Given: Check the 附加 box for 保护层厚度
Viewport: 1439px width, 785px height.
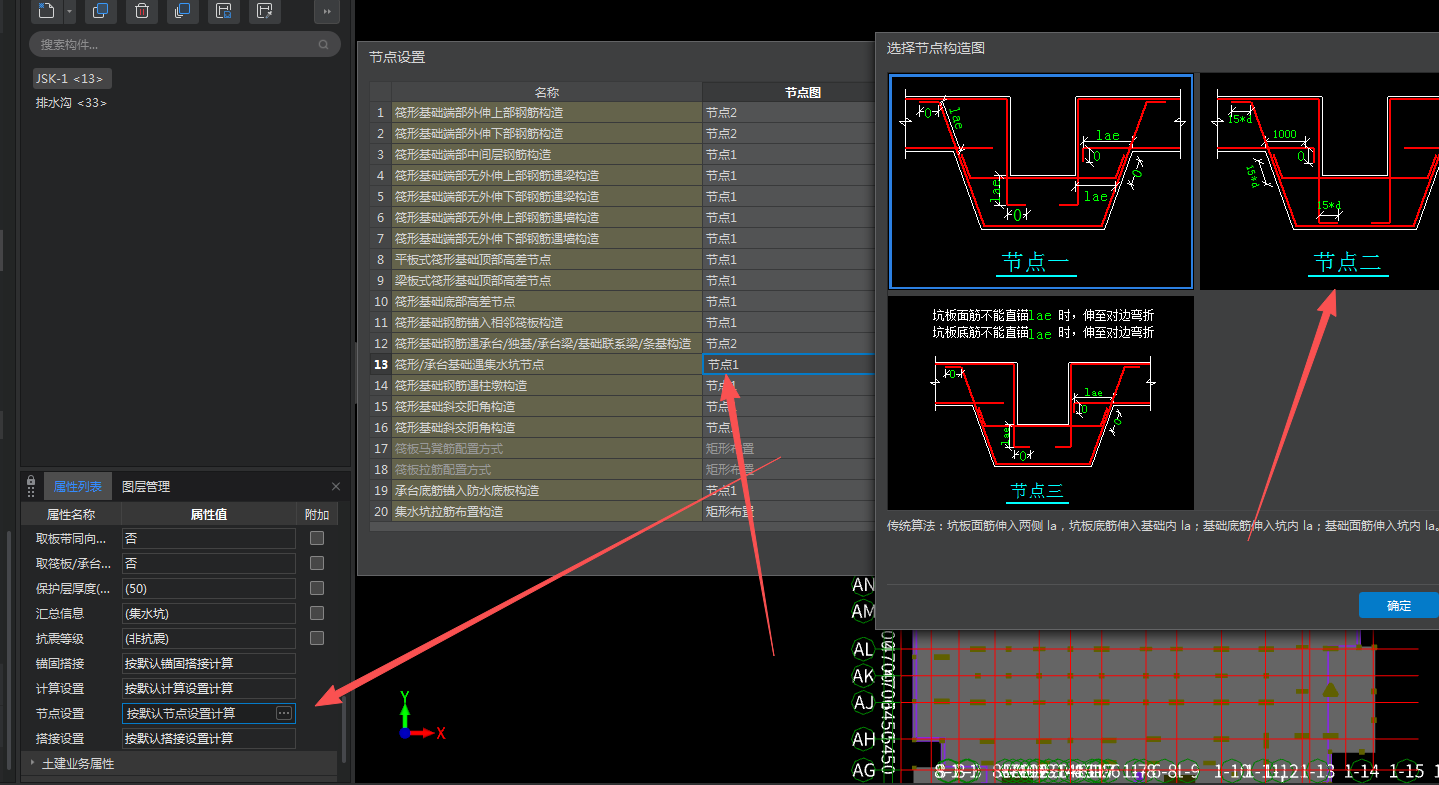Looking at the screenshot, I should [317, 588].
